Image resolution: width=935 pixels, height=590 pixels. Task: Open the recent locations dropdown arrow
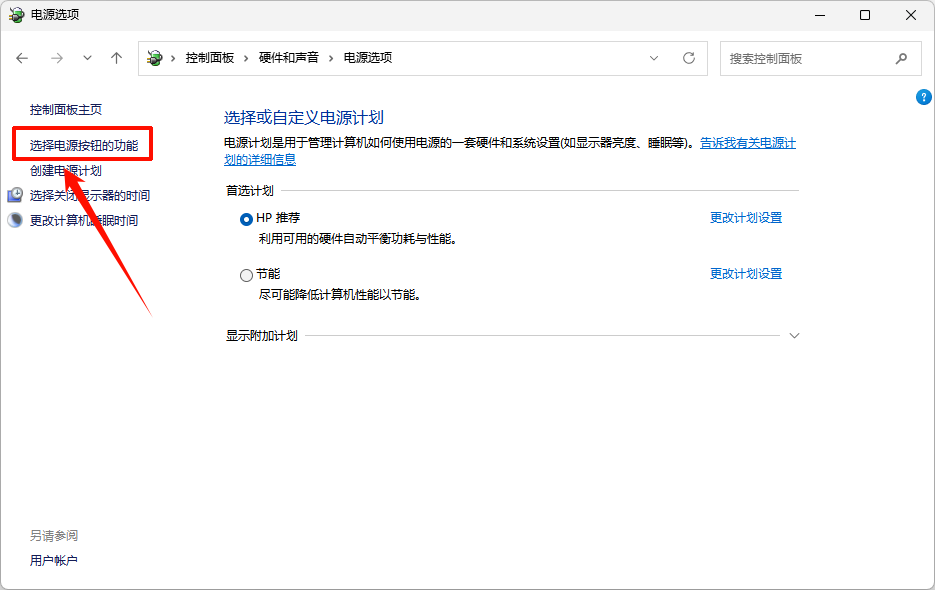[x=87, y=58]
